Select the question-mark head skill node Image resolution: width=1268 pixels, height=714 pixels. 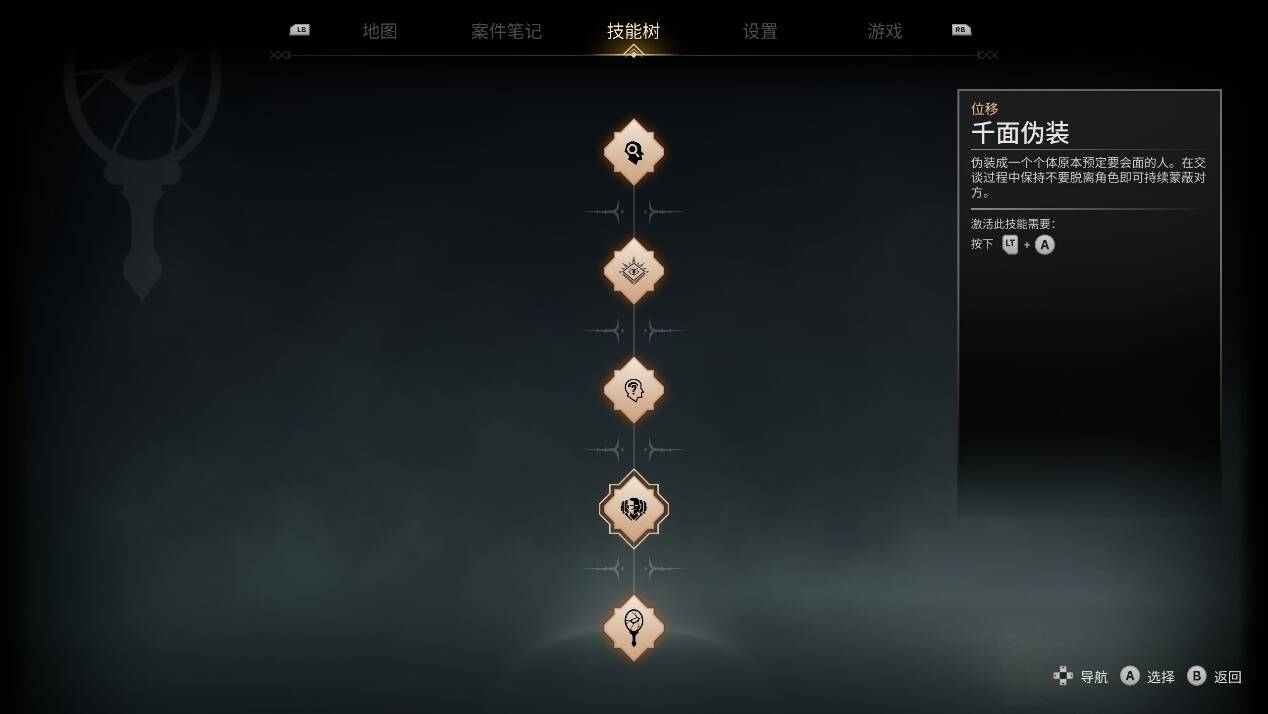click(634, 390)
